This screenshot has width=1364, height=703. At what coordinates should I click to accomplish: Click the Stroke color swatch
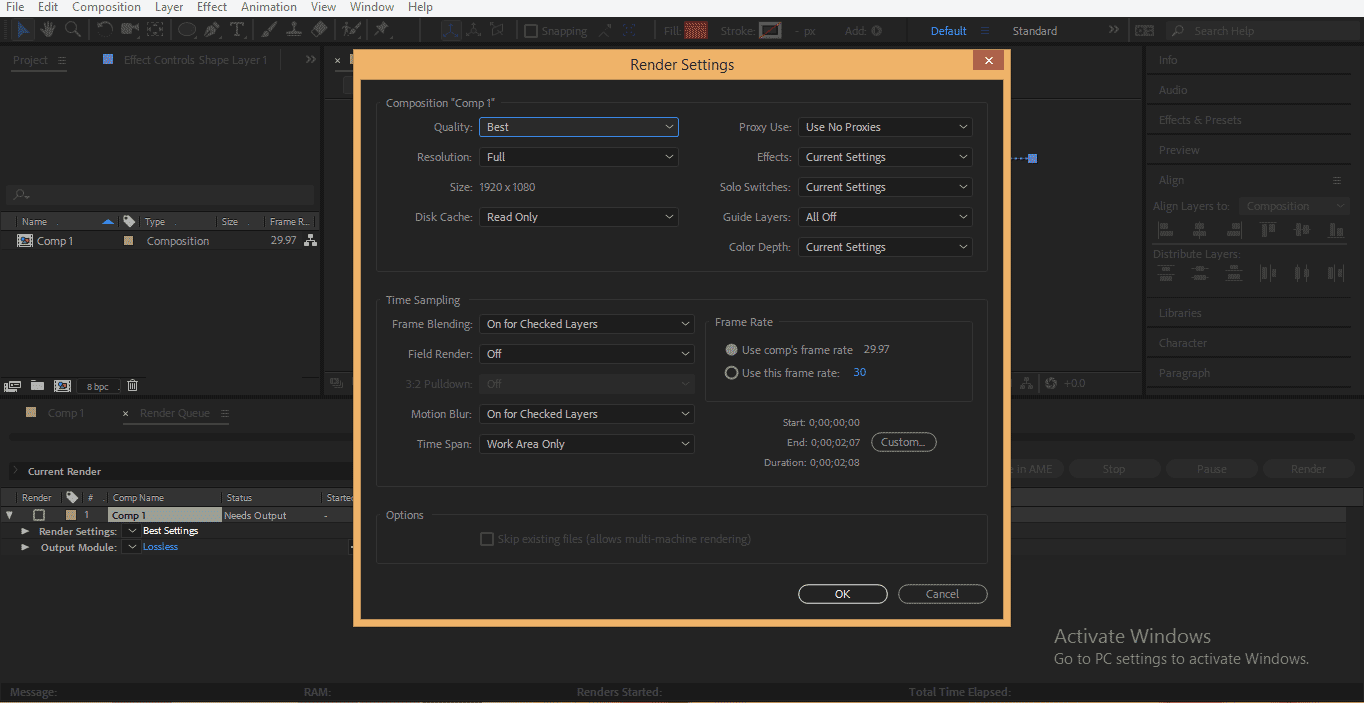click(x=770, y=31)
